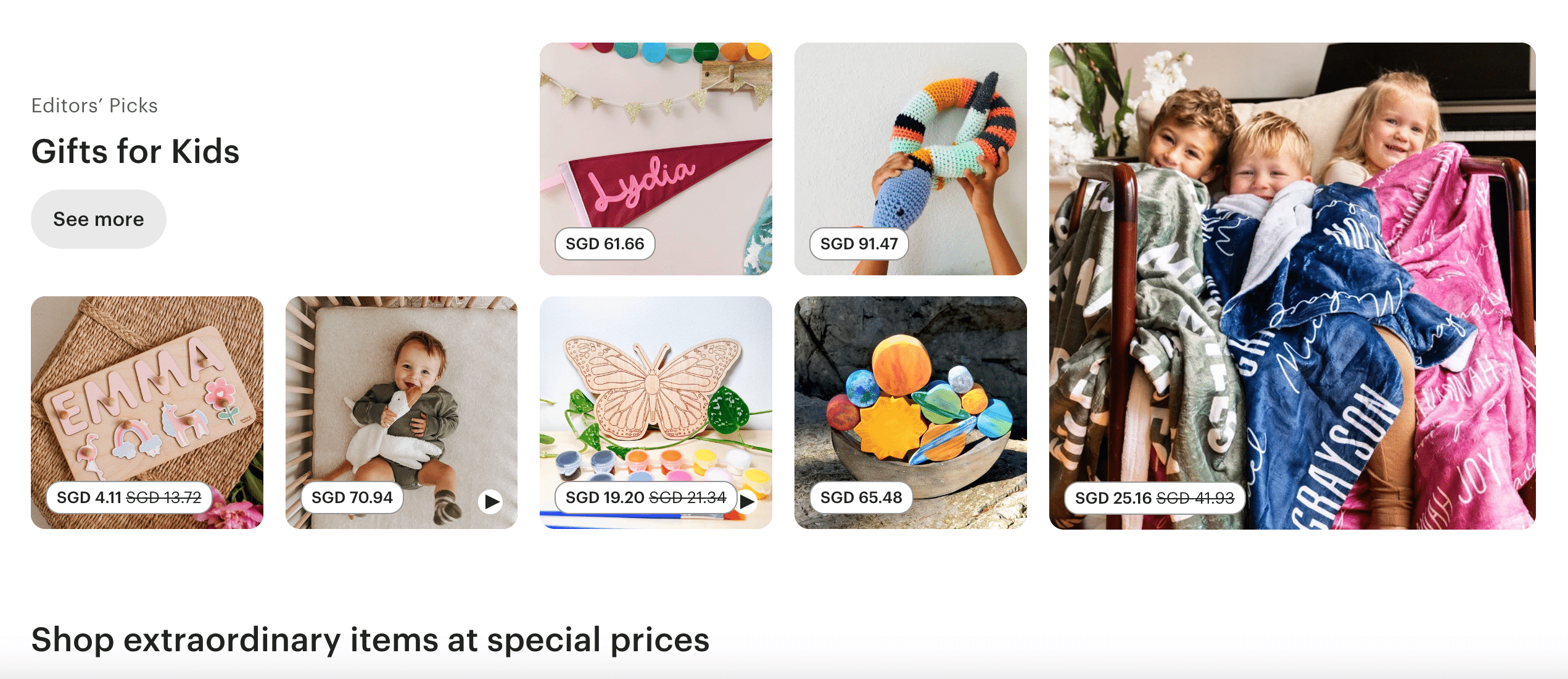
Task: Open the crocheted snake toy listing
Action: (x=910, y=159)
